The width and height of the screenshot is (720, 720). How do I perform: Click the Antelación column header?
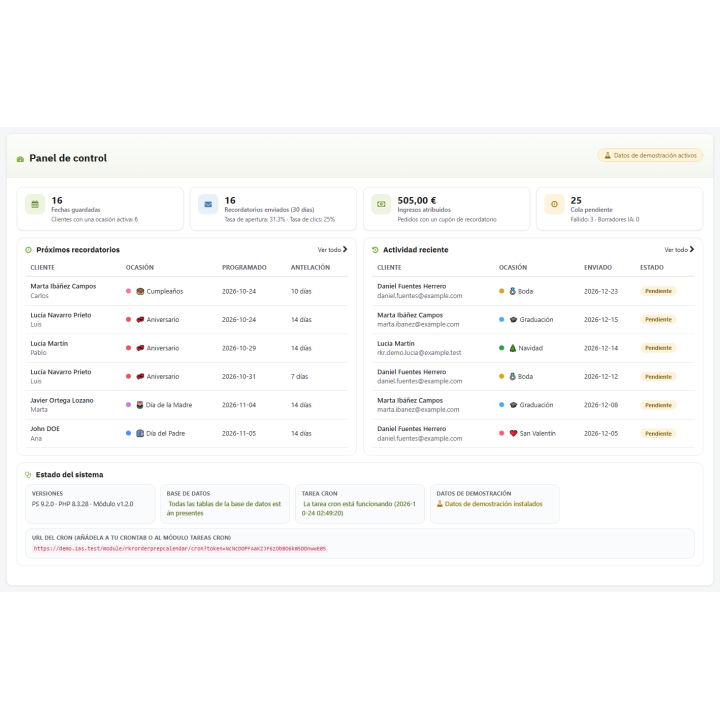pyautogui.click(x=310, y=267)
